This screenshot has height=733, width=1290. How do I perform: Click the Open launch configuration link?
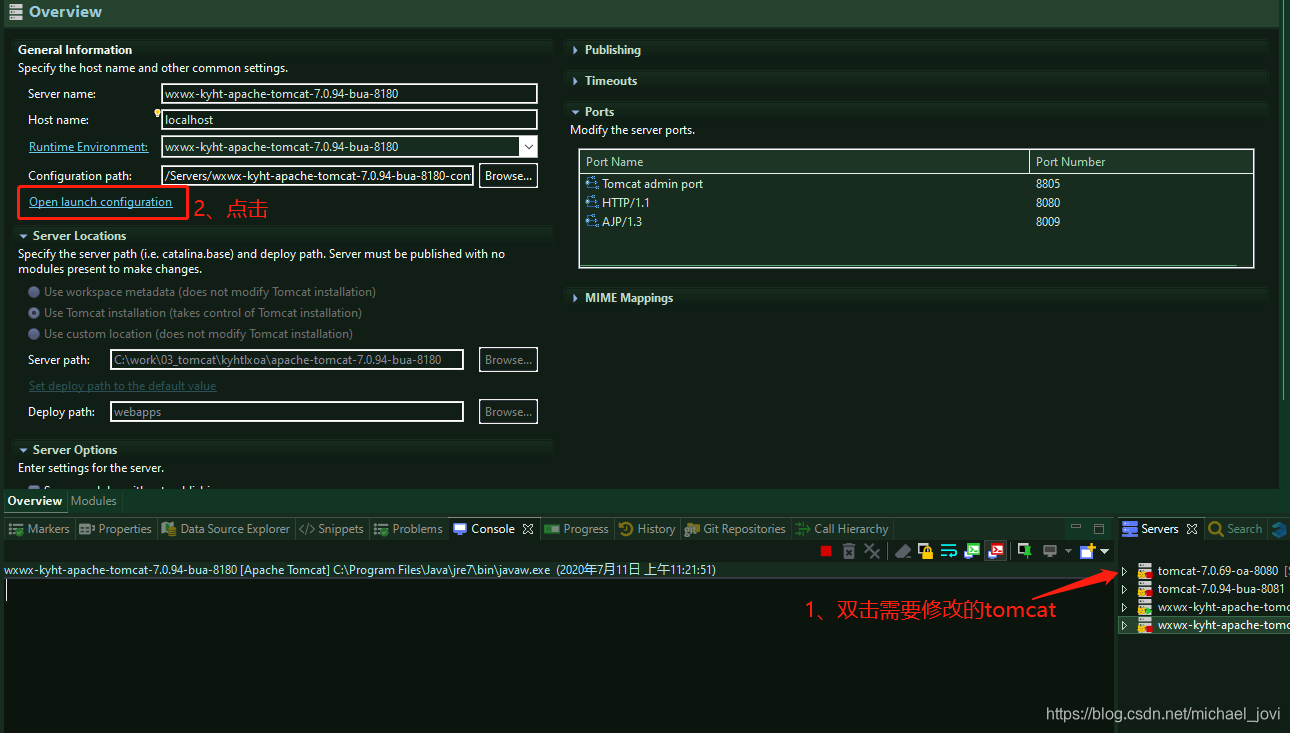pyautogui.click(x=100, y=202)
